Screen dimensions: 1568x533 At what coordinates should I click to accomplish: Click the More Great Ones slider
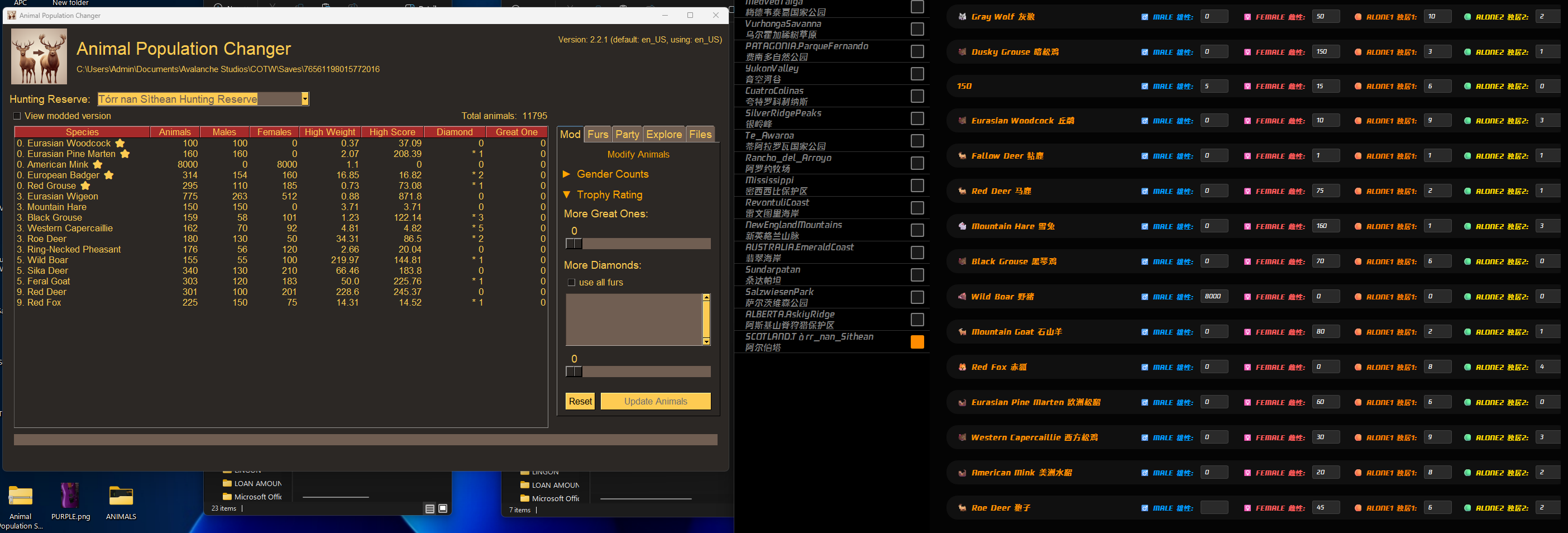[x=638, y=244]
